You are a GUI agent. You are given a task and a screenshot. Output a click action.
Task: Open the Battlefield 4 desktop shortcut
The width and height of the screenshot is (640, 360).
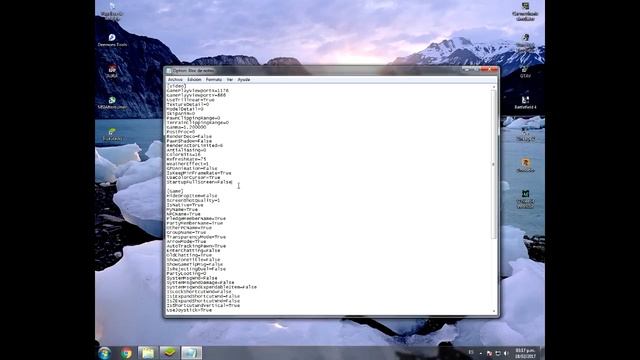tap(525, 102)
